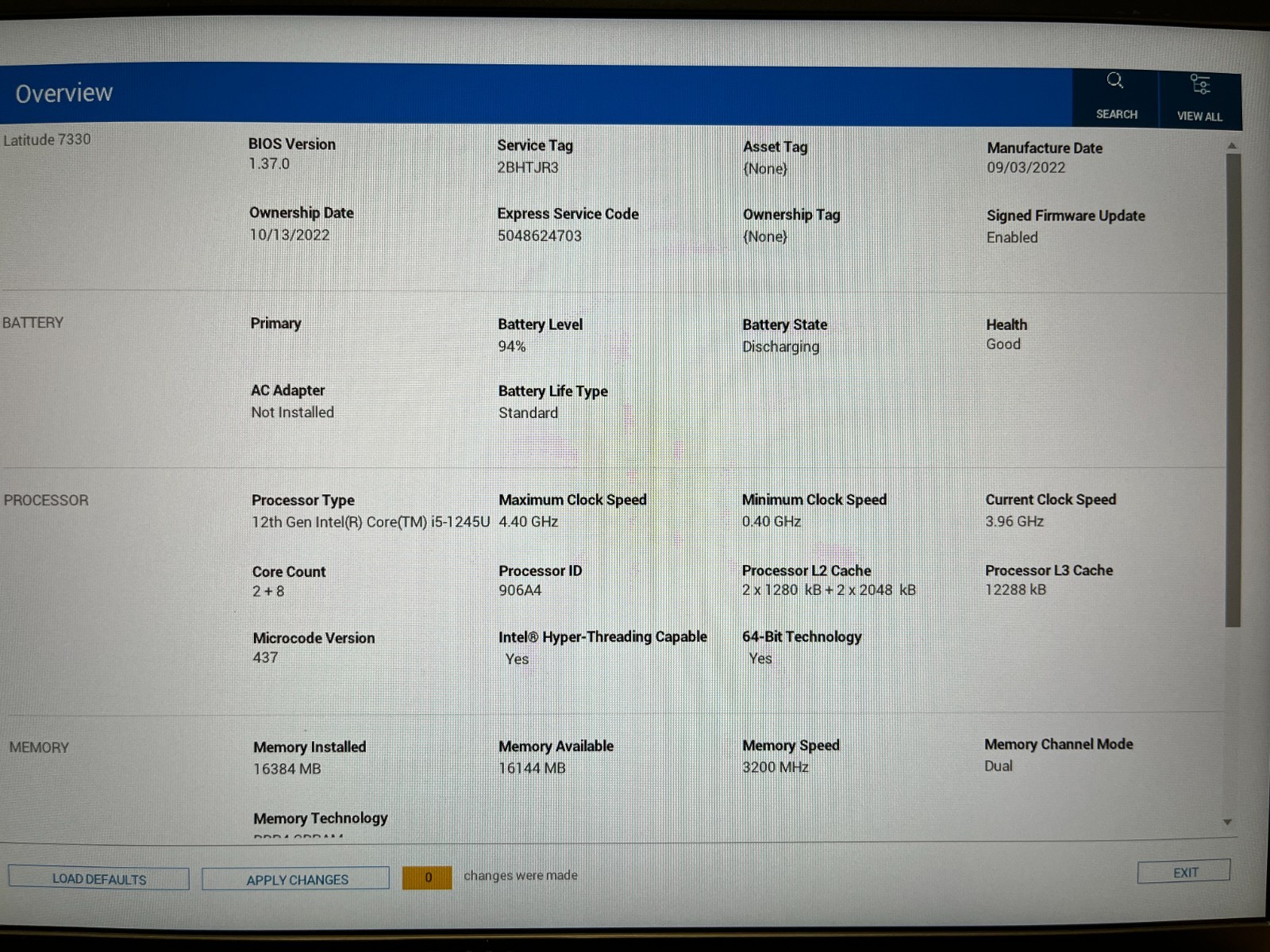Click the Asset Tag label
Screen dimensions: 1270x952
point(775,147)
